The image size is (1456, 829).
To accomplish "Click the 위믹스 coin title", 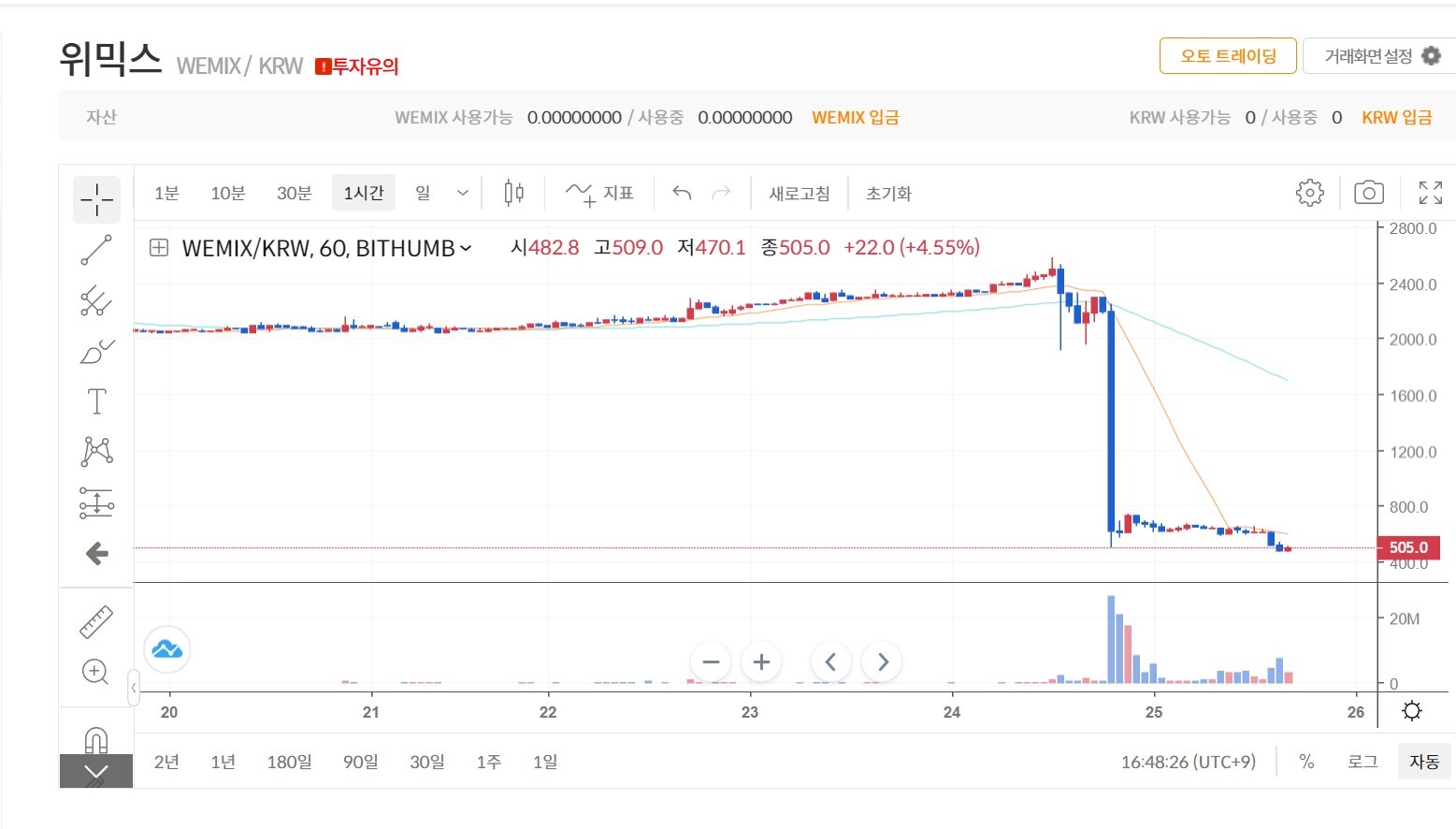I will tap(110, 59).
